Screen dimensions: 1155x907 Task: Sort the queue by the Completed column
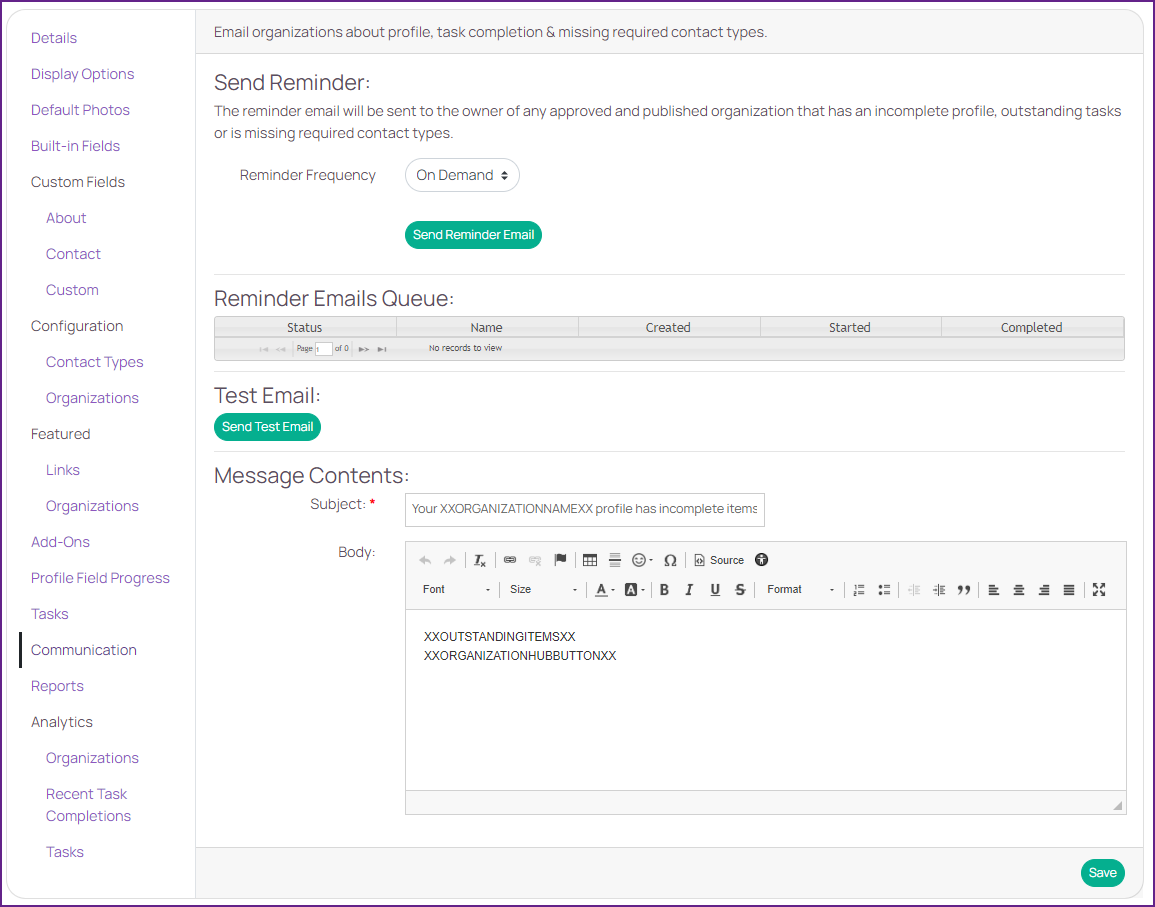click(1032, 328)
